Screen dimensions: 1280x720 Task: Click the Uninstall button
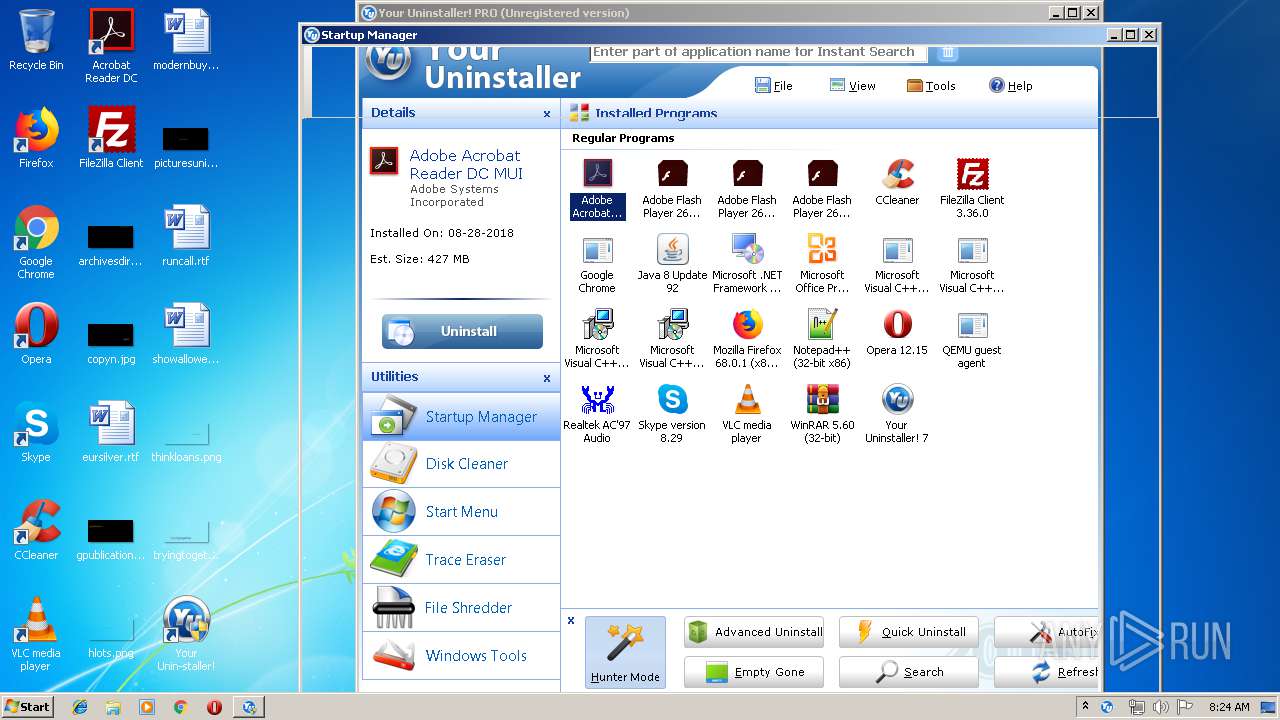point(462,331)
